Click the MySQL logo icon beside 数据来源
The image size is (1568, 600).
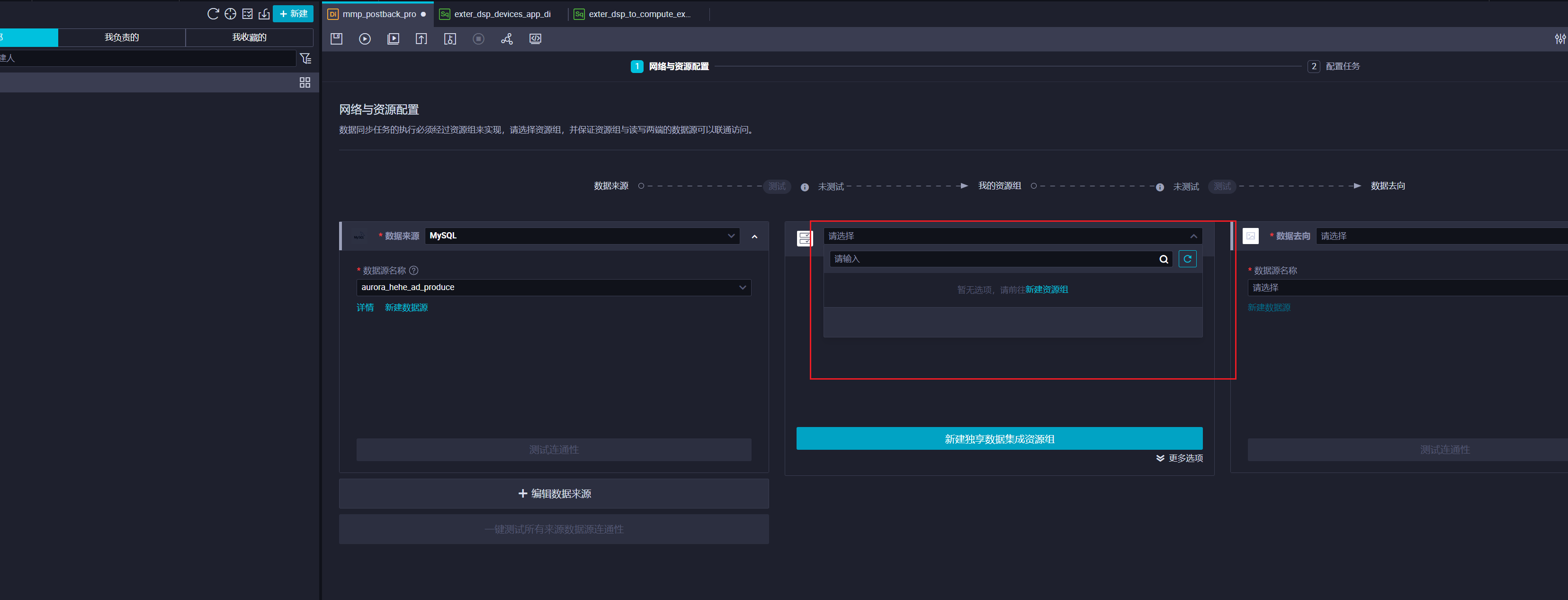(358, 236)
